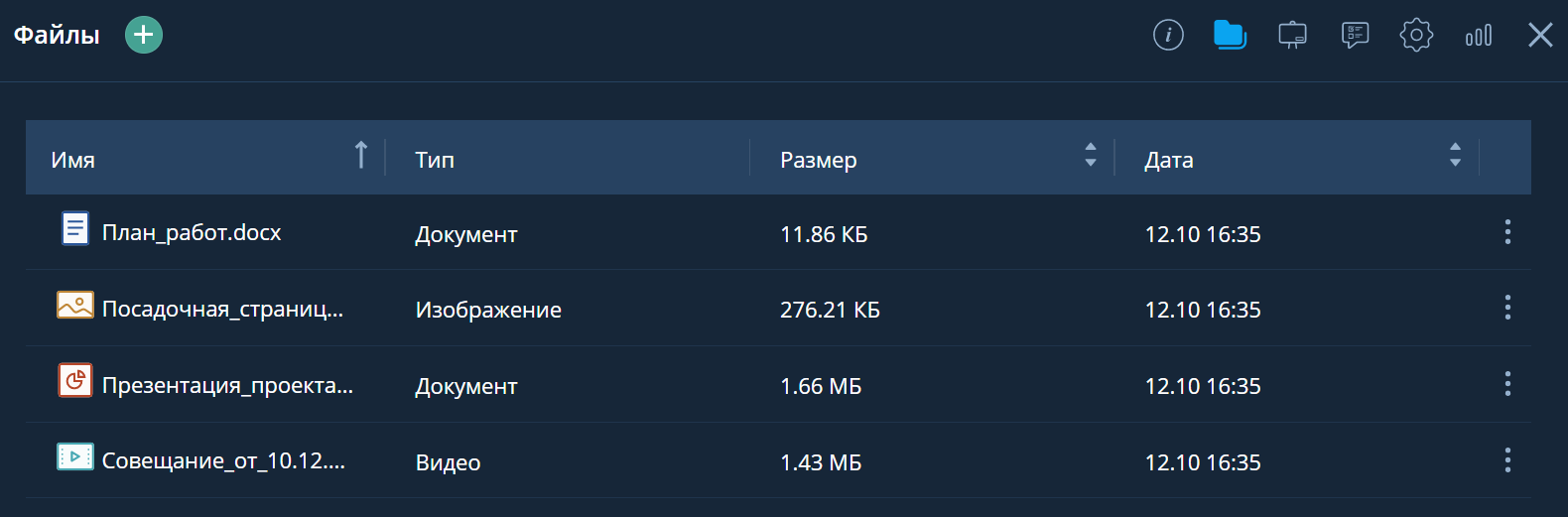Click the Презентация_проекта presentation file icon
Viewport: 1568px width, 517px height.
[x=75, y=380]
